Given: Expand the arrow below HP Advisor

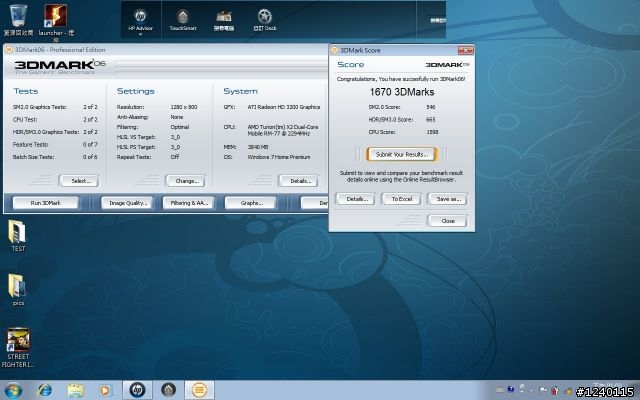Looking at the screenshot, I should 140,34.
